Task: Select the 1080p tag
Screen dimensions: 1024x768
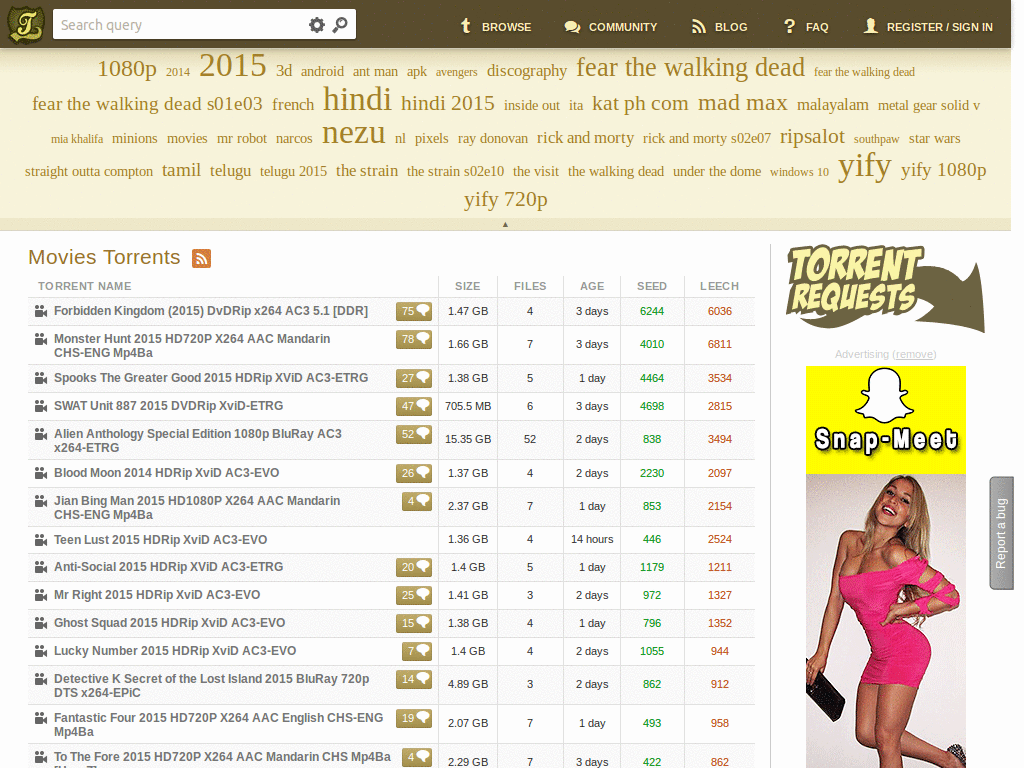Action: 127,69
